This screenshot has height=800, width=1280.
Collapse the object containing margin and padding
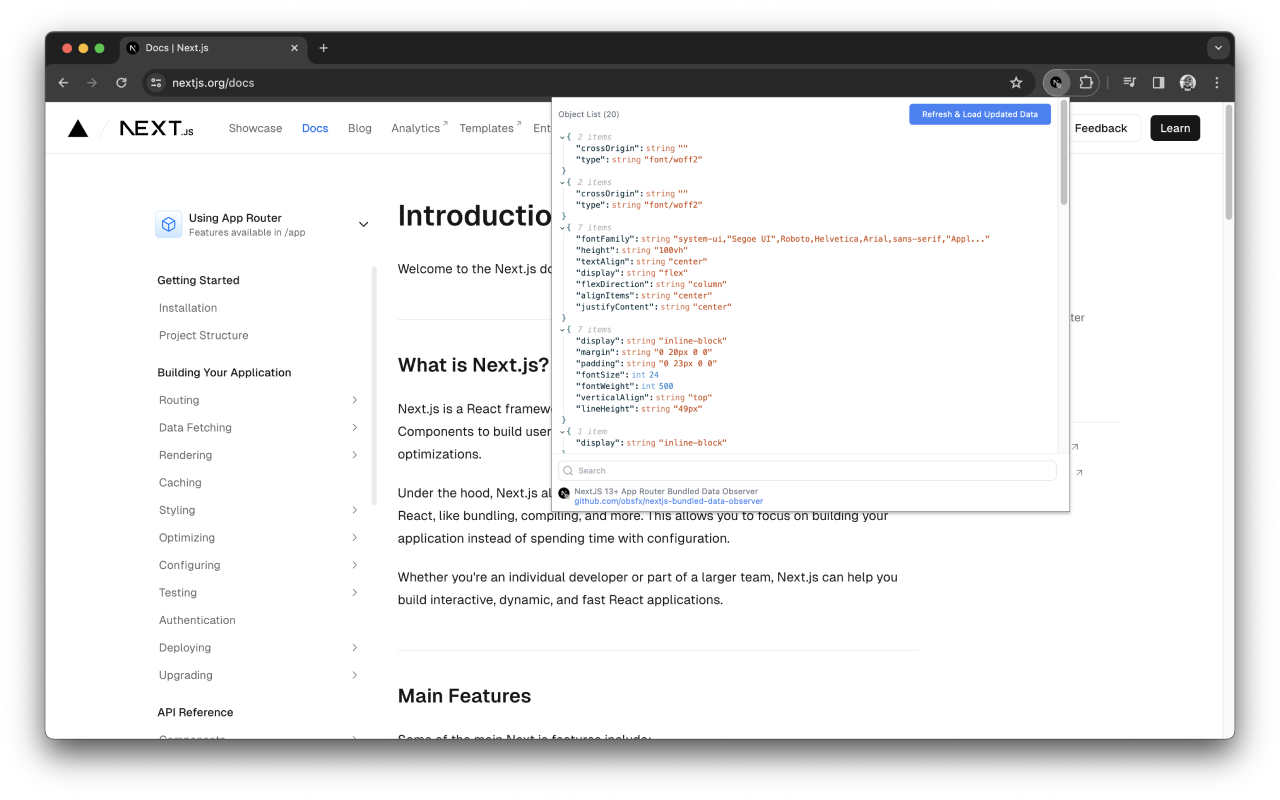coord(562,330)
